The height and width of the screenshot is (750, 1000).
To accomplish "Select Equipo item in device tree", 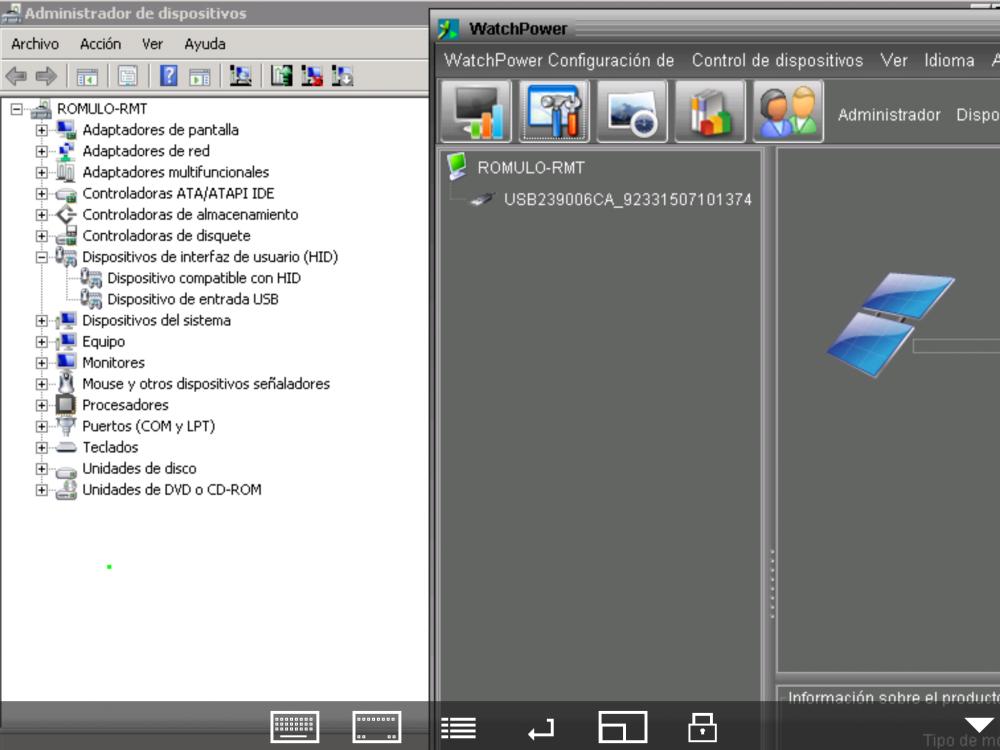I will point(103,342).
